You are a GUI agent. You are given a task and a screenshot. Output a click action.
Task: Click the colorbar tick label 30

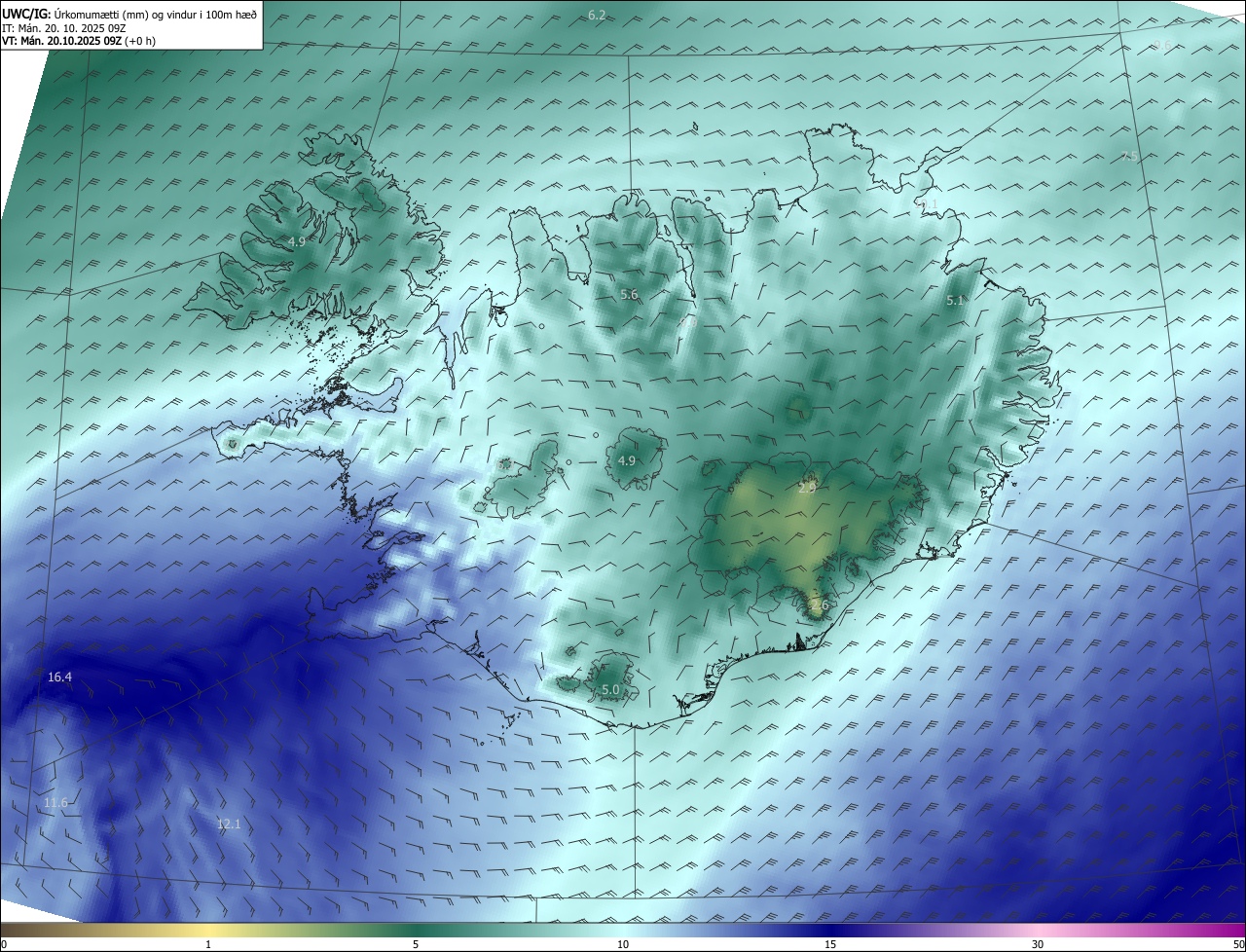coord(1038,944)
